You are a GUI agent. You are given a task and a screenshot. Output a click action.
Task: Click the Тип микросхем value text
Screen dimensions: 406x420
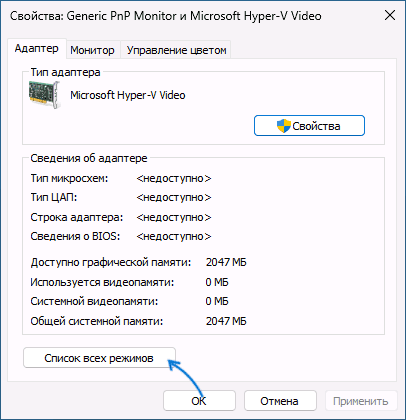[174, 178]
